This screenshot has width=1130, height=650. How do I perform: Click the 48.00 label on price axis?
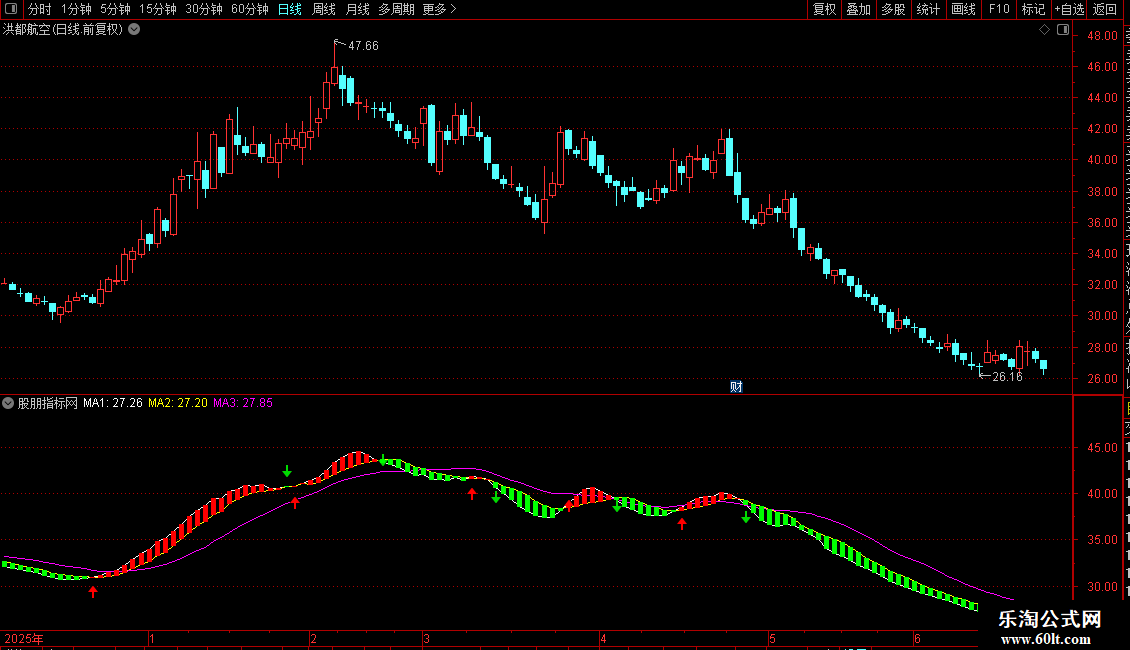point(1103,36)
